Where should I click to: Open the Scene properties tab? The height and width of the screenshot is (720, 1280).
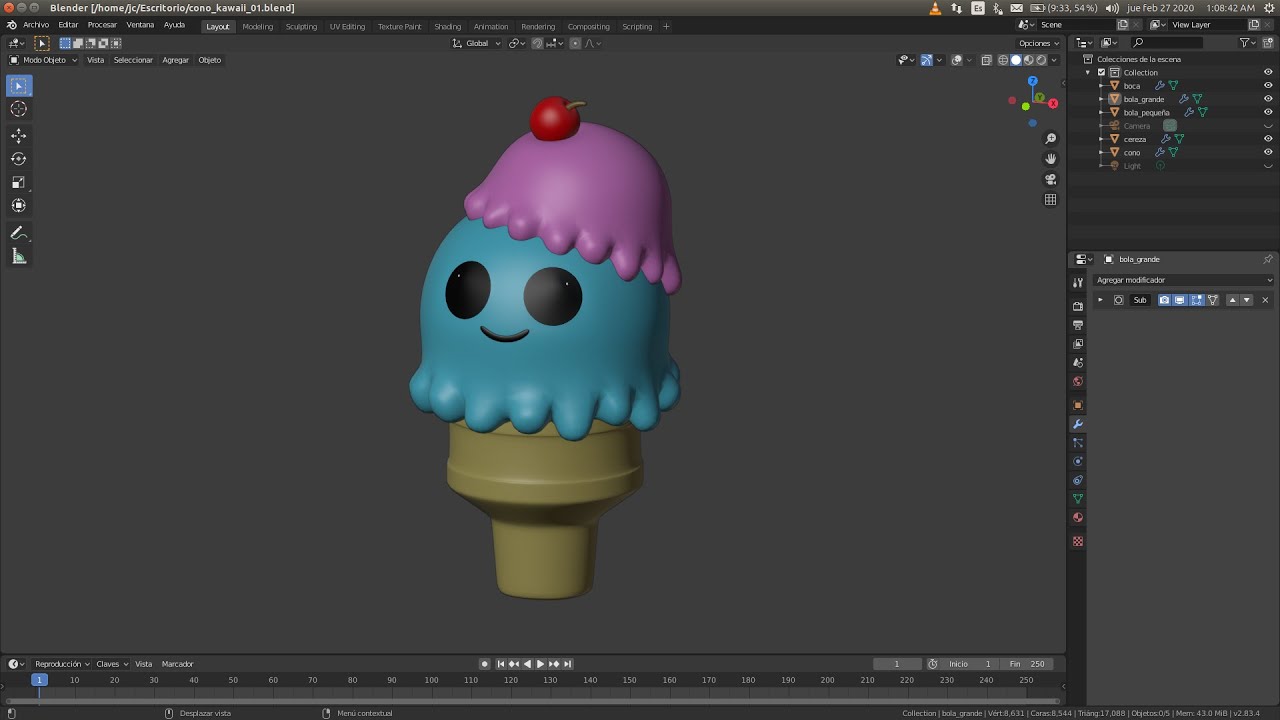[1078, 362]
